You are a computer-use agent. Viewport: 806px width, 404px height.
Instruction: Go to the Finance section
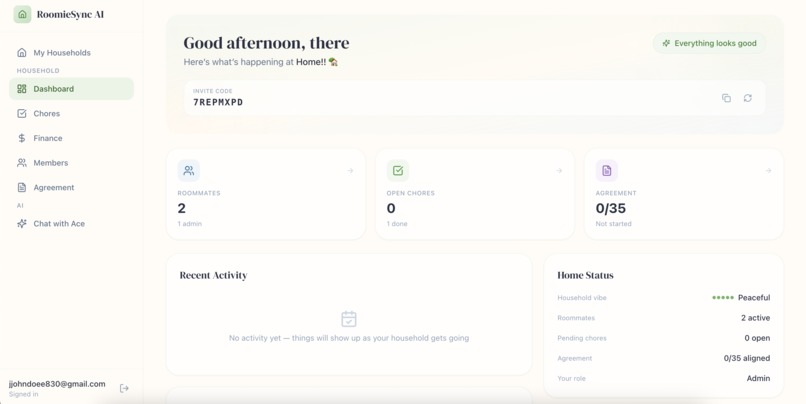tap(71, 138)
